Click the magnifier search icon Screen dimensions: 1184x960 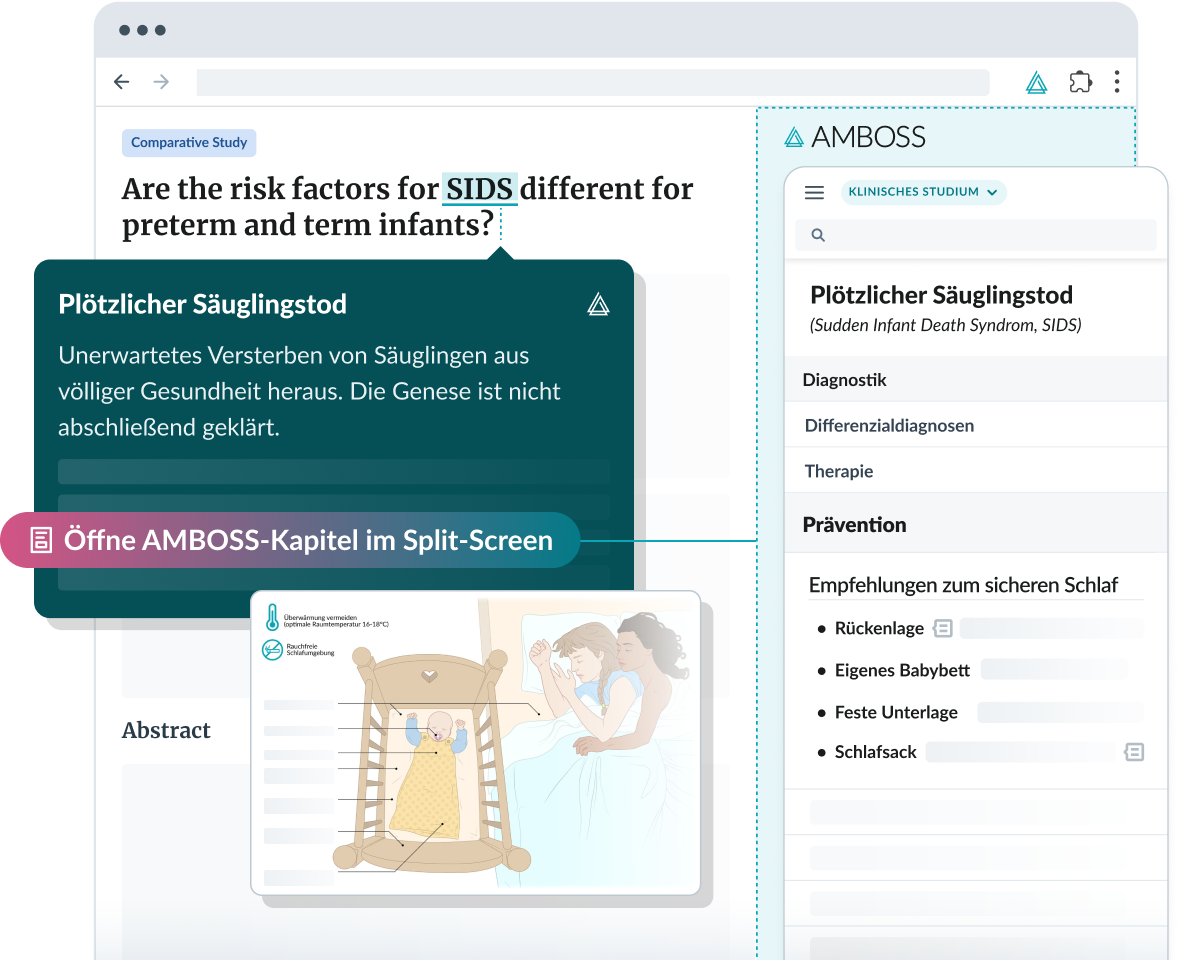point(818,235)
